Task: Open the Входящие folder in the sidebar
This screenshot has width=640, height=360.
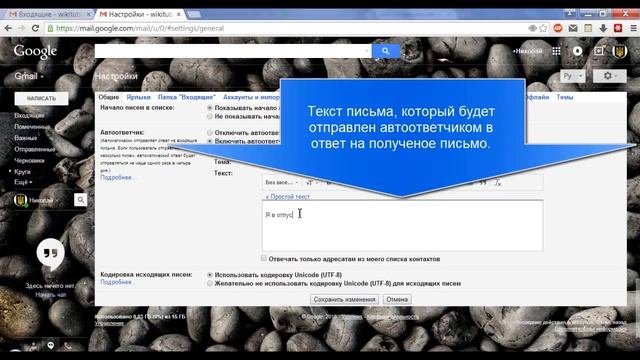Action: coord(29,116)
